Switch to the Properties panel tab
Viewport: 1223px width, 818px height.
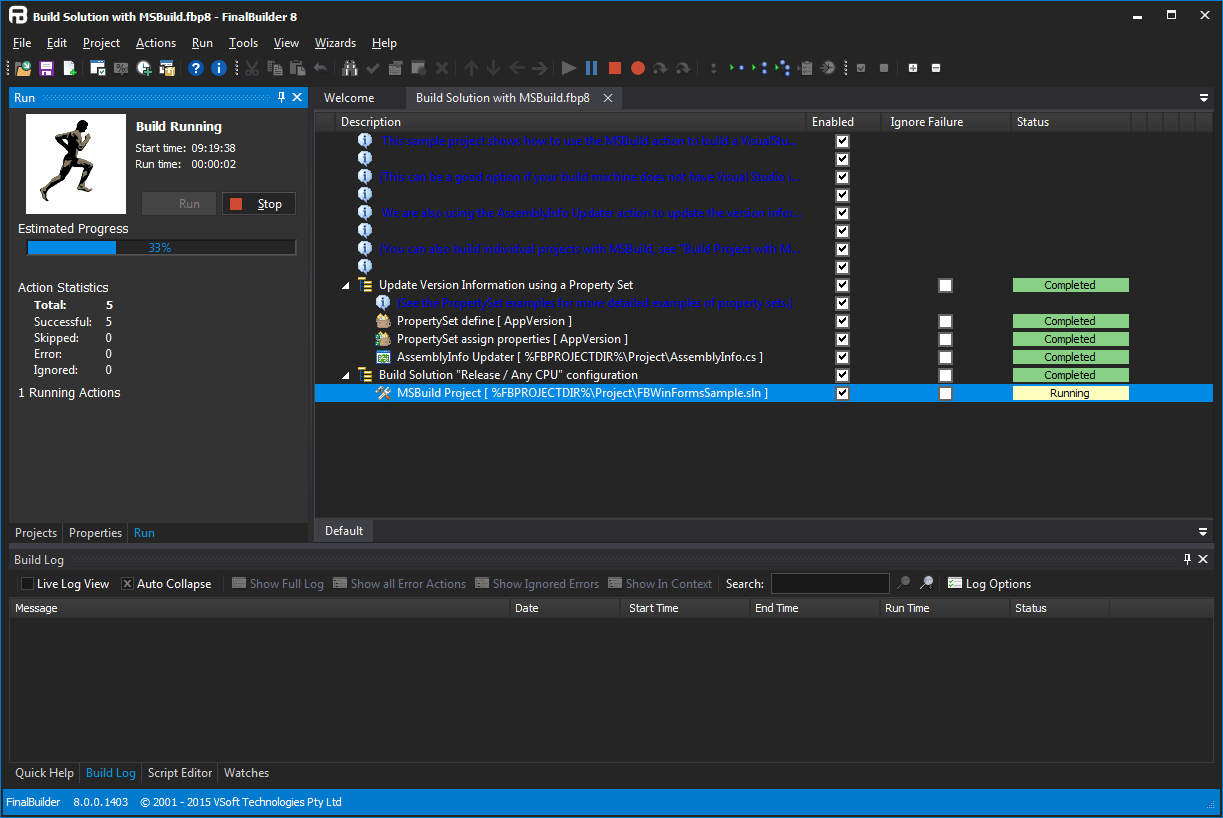[95, 533]
